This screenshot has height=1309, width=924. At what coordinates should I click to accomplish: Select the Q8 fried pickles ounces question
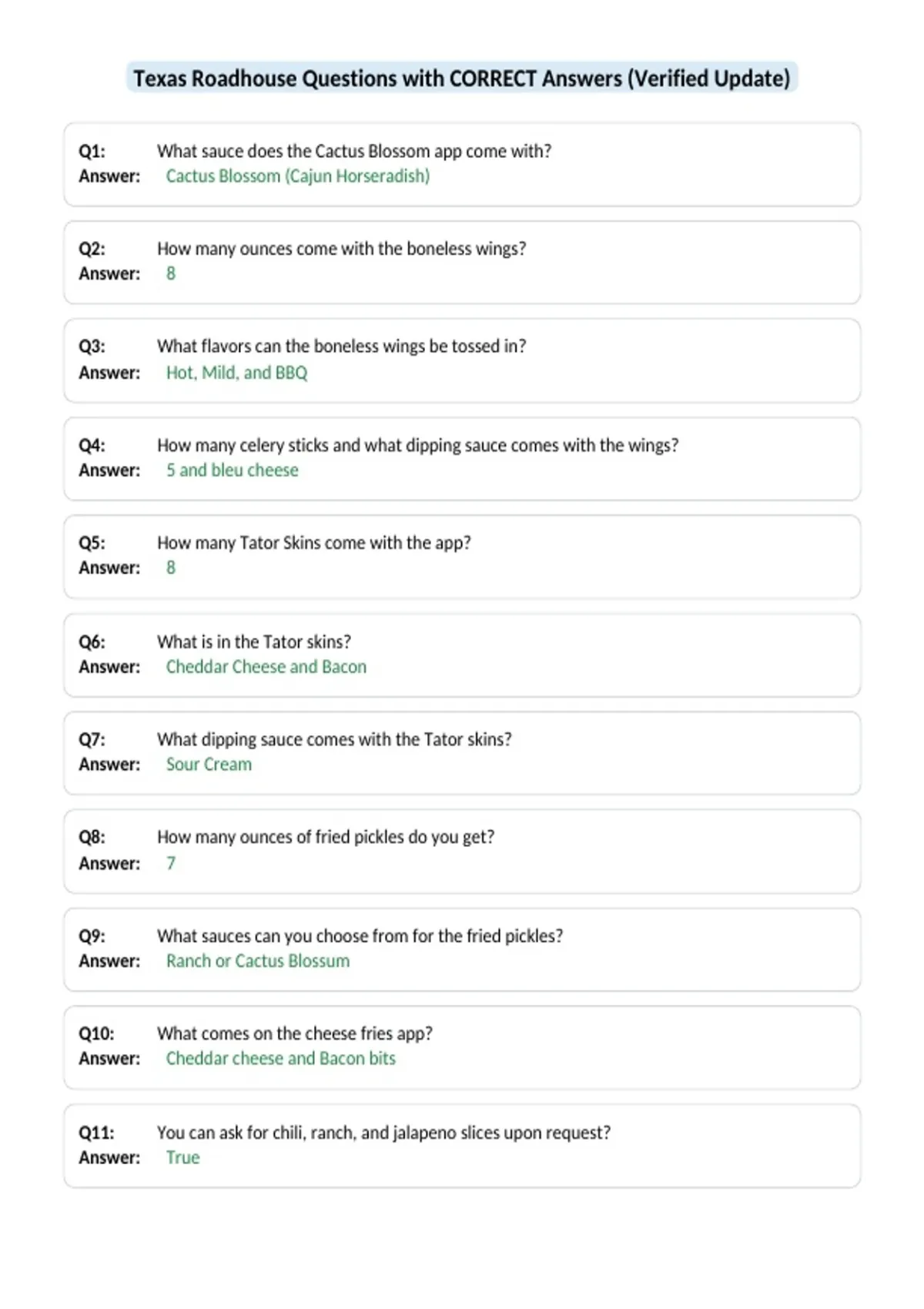pyautogui.click(x=326, y=837)
